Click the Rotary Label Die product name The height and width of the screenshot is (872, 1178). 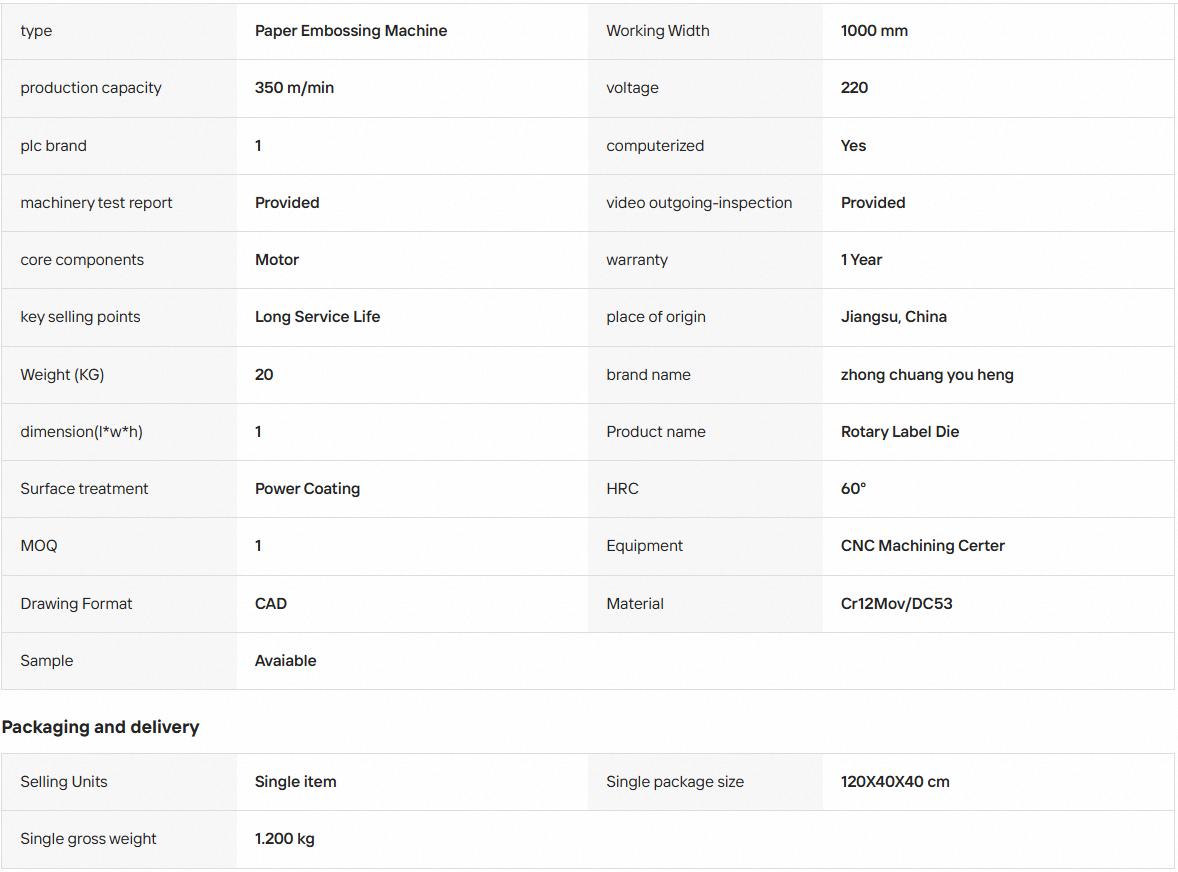[899, 432]
